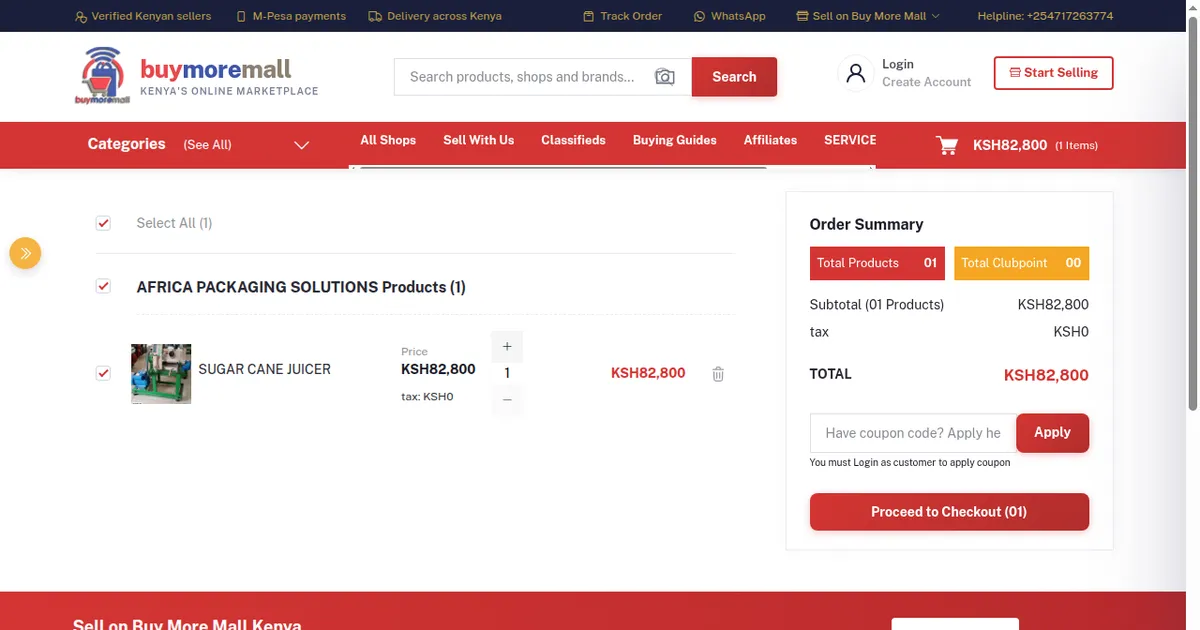Go to Classifieds menu item
The image size is (1200, 630).
573,140
